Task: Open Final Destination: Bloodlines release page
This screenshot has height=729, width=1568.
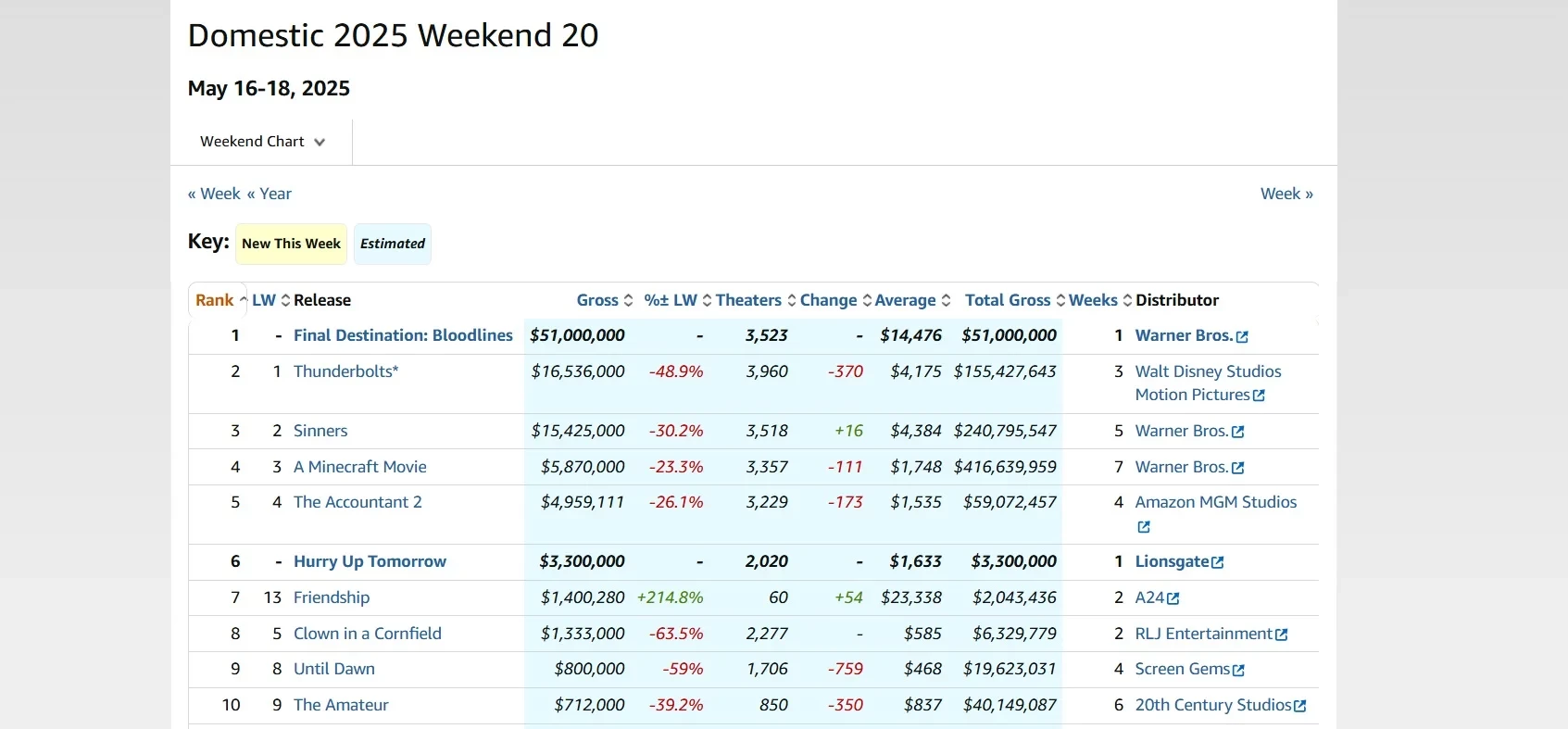Action: pyautogui.click(x=403, y=335)
